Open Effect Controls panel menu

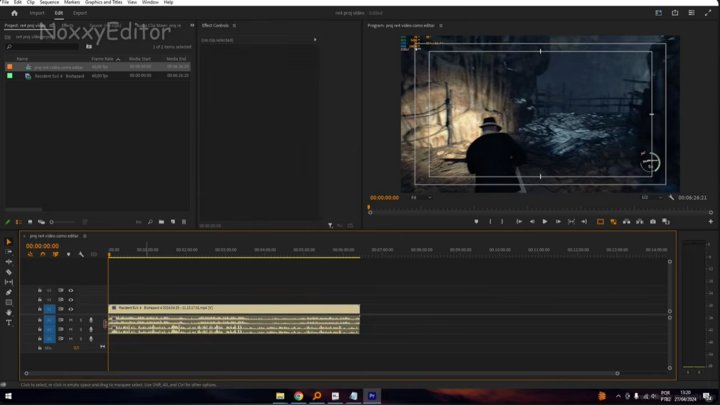coord(234,25)
